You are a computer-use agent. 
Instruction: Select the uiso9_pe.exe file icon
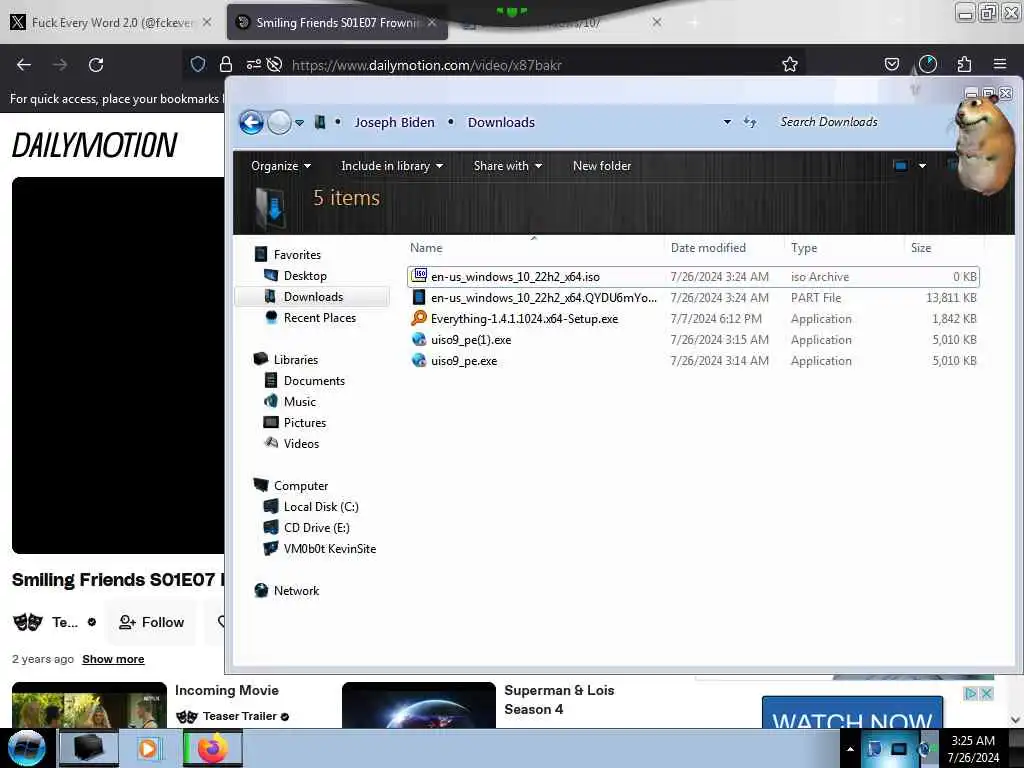point(419,360)
